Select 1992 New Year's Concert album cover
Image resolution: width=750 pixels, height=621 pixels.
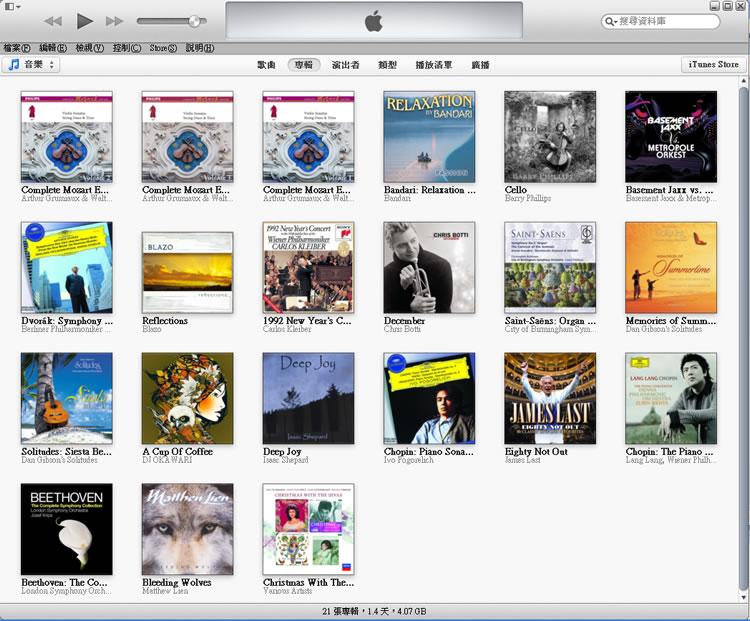[x=309, y=267]
